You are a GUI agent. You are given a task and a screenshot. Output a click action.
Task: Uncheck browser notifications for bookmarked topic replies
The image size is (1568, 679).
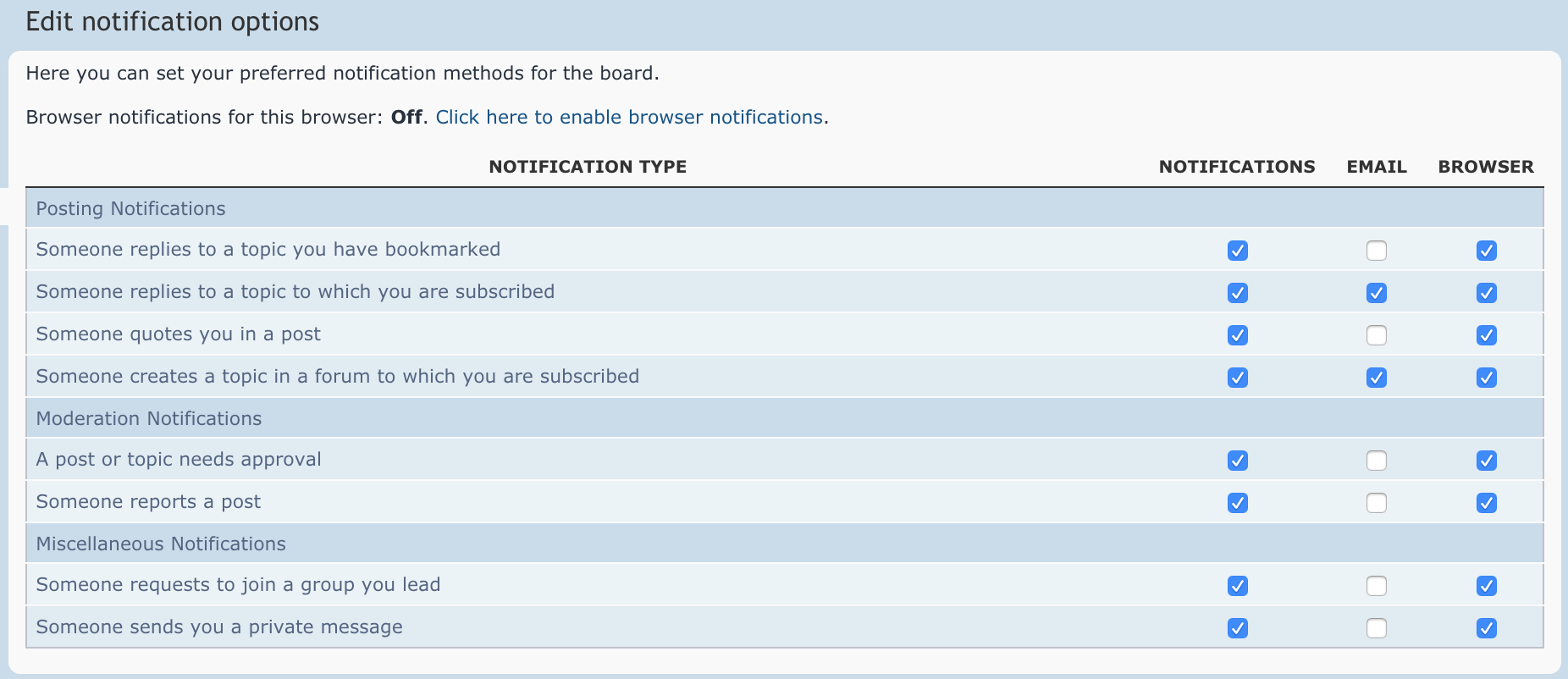click(1487, 251)
